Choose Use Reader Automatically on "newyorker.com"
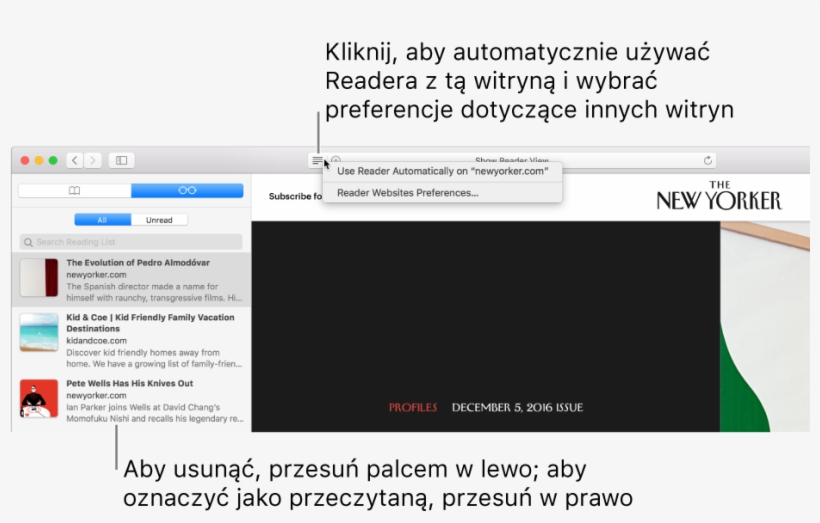820x523 pixels. (x=442, y=171)
